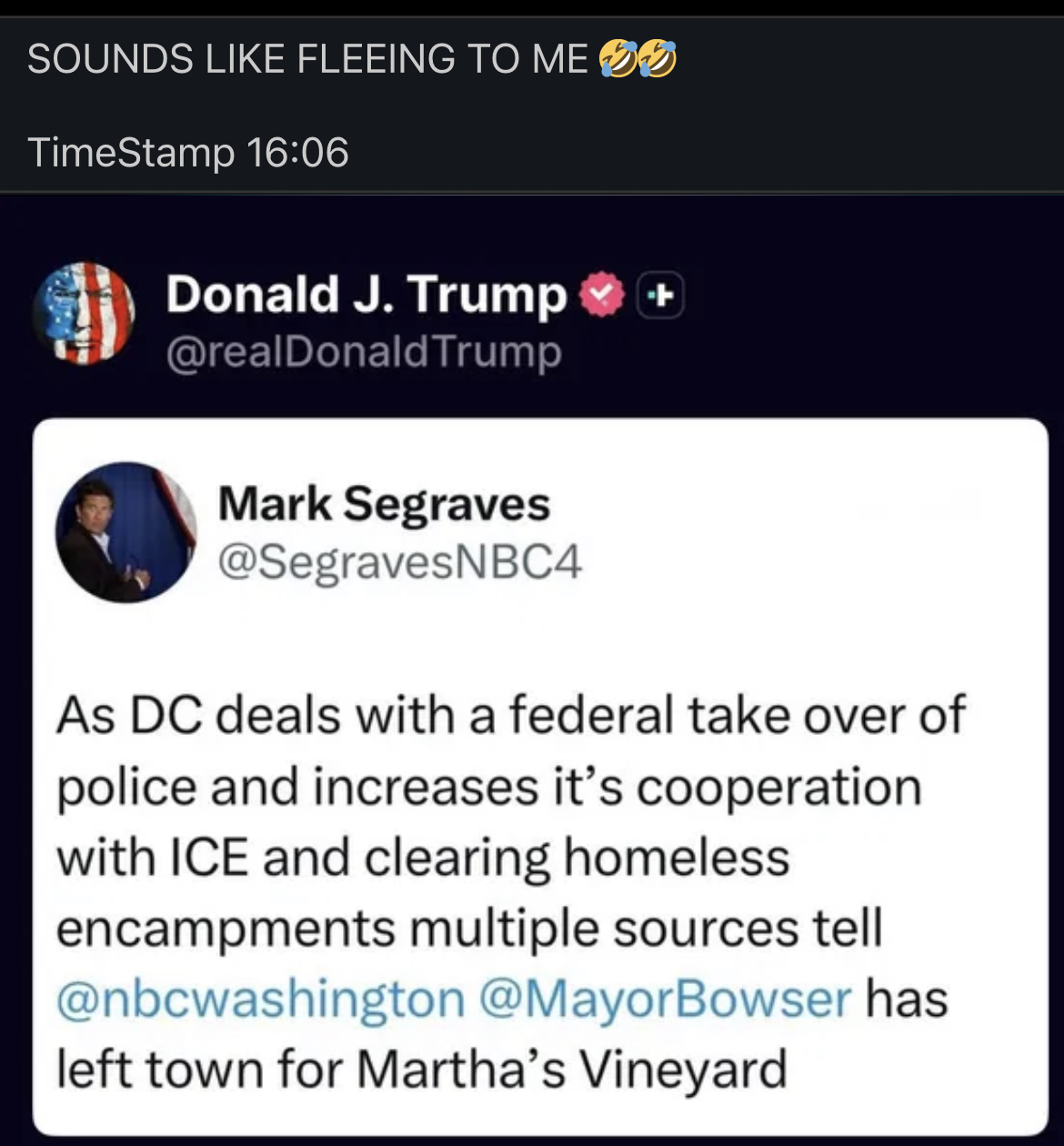Select the @SegravesNBC4 handle

[x=402, y=564]
